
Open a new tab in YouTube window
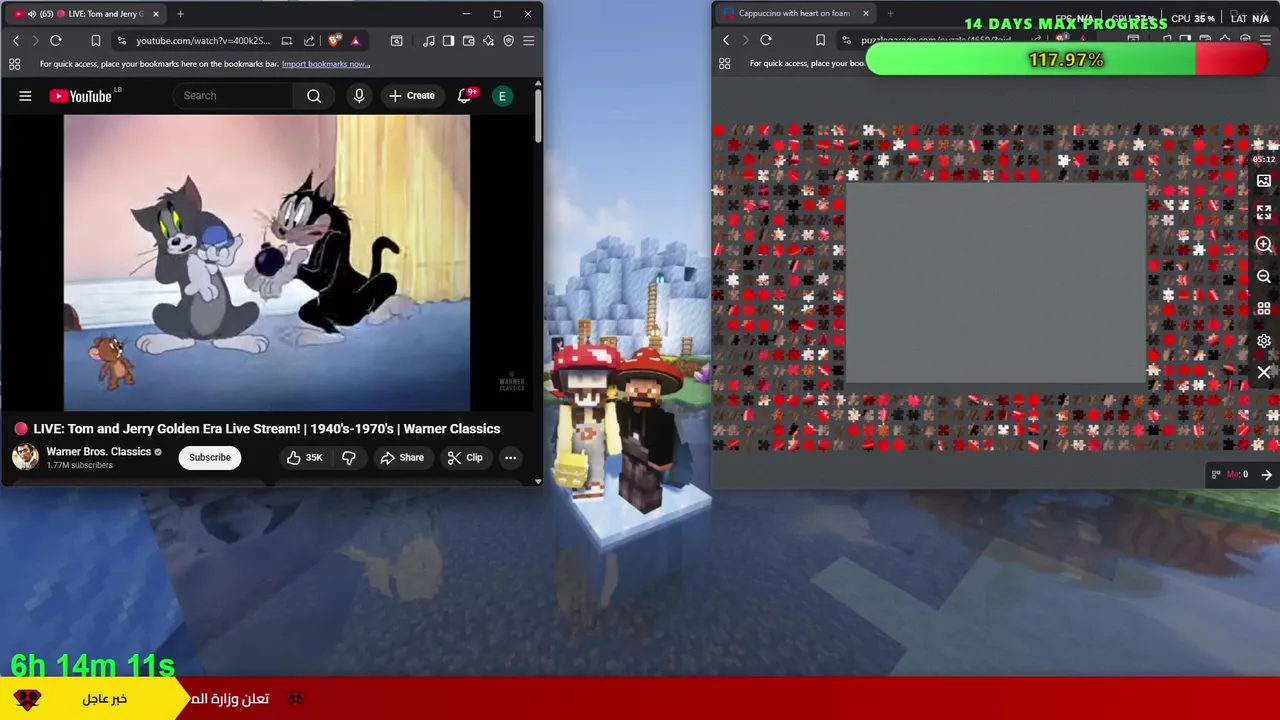pos(180,14)
